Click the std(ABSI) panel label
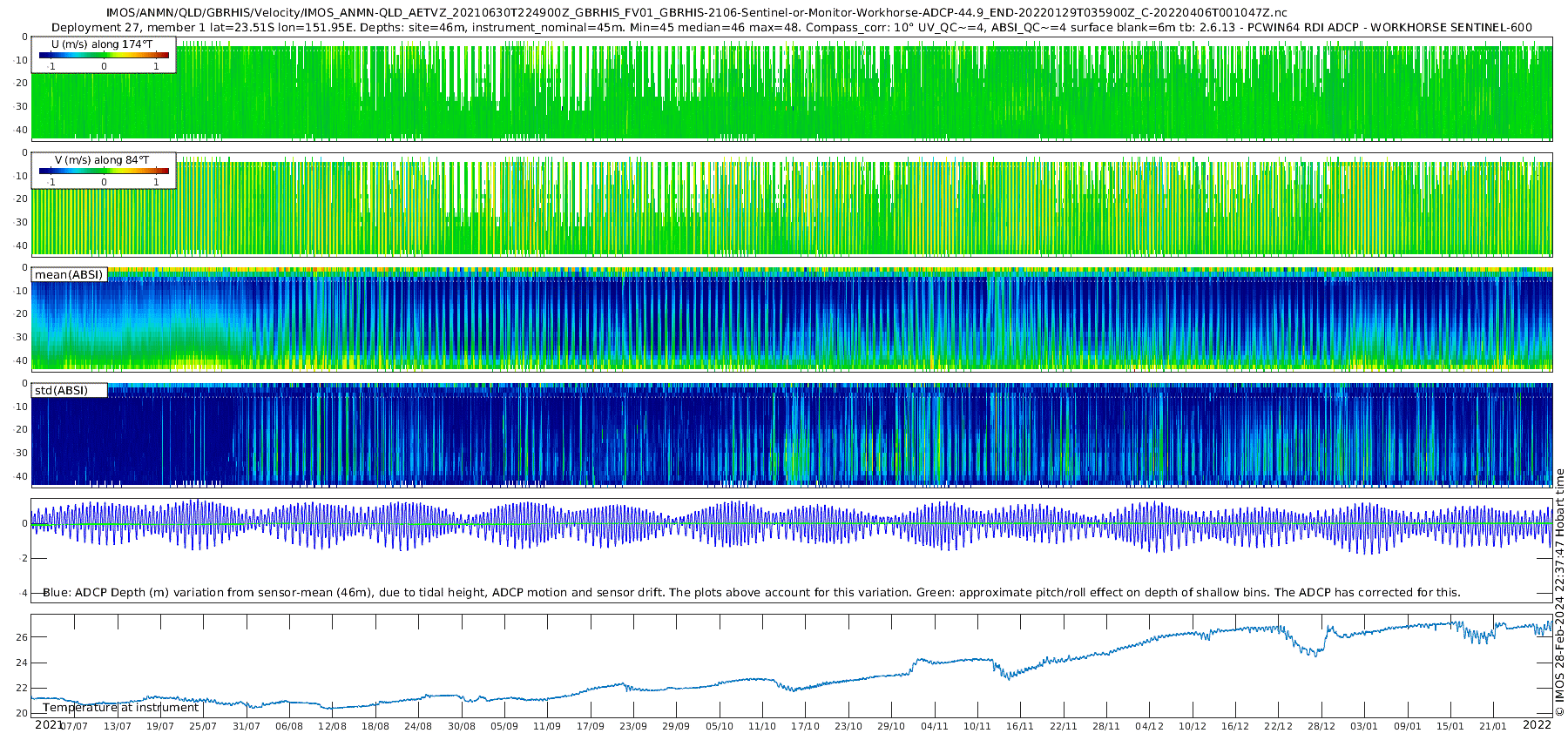The height and width of the screenshot is (740, 1568). 70,390
